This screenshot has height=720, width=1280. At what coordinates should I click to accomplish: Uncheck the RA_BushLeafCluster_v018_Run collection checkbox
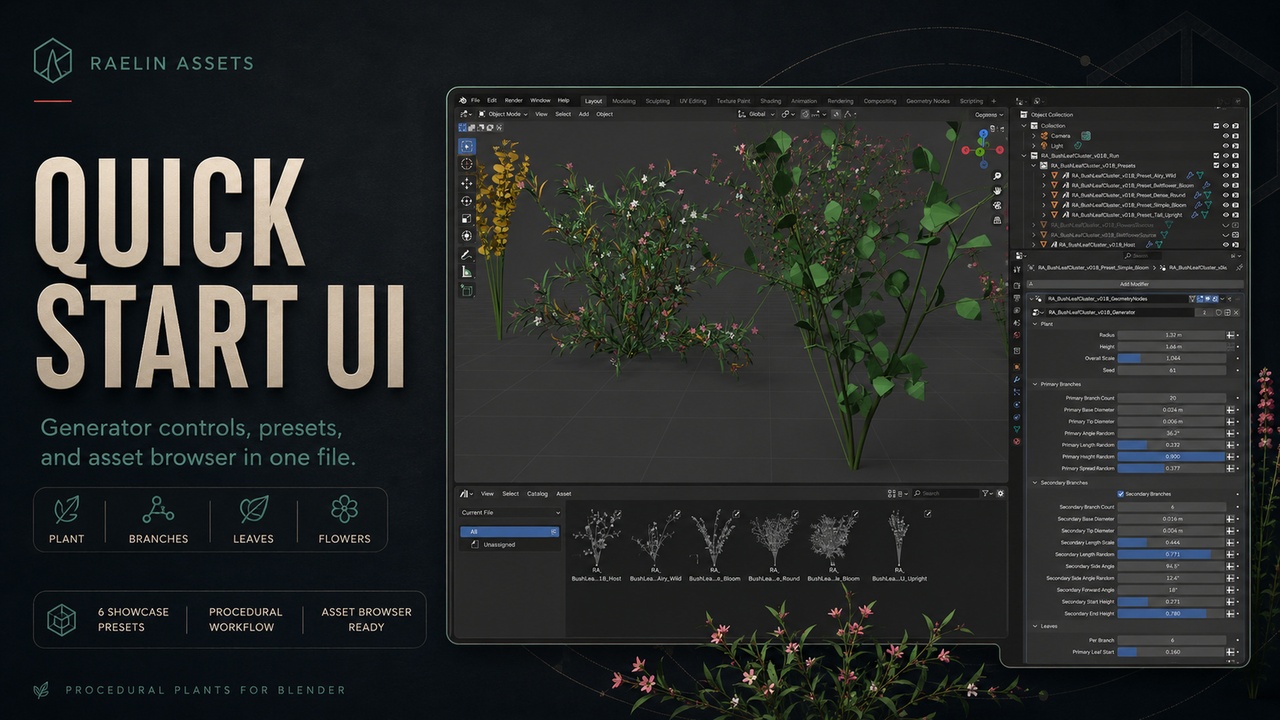click(1216, 156)
